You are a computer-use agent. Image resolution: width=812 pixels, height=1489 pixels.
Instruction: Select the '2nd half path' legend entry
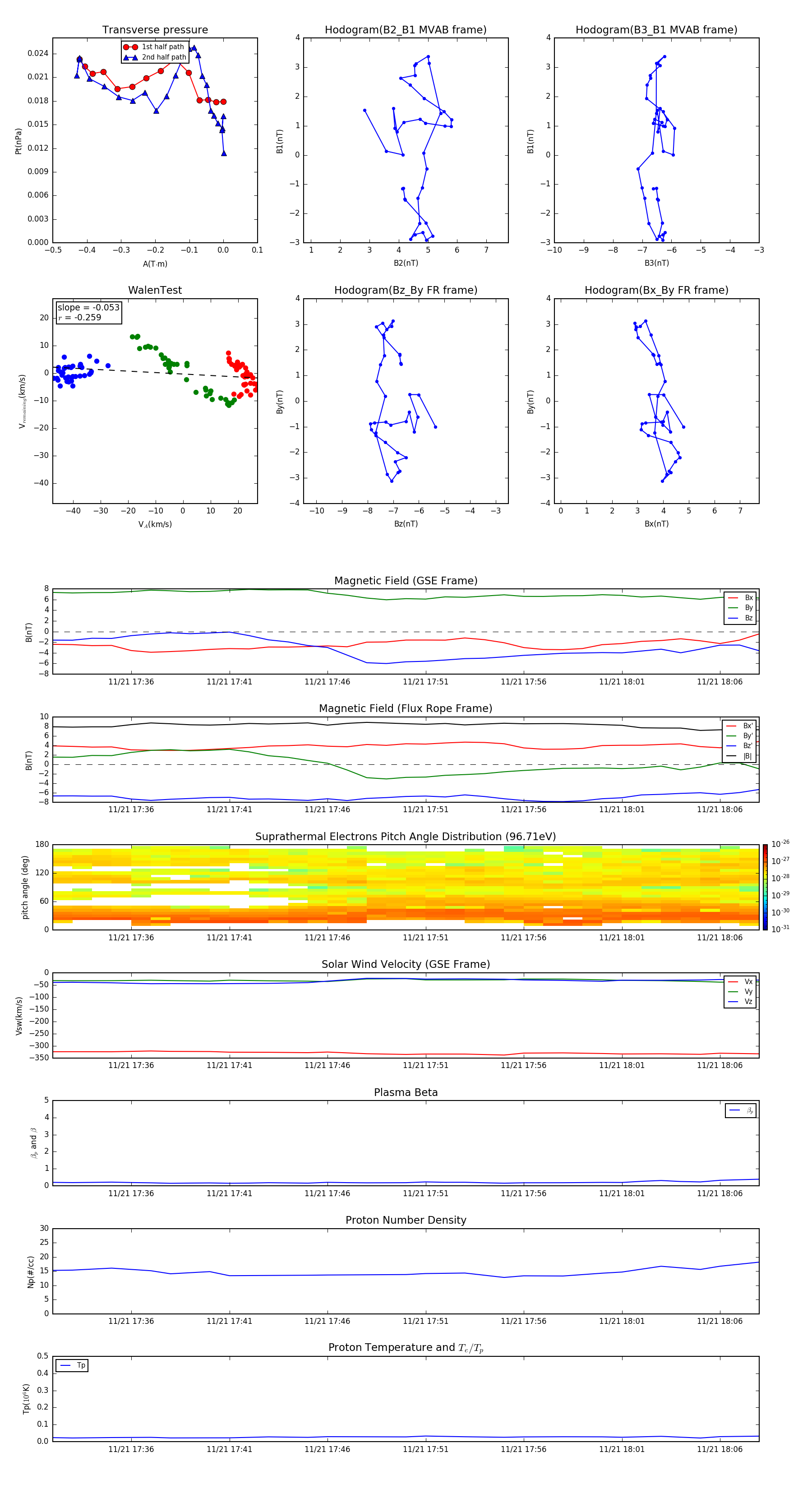pyautogui.click(x=155, y=57)
